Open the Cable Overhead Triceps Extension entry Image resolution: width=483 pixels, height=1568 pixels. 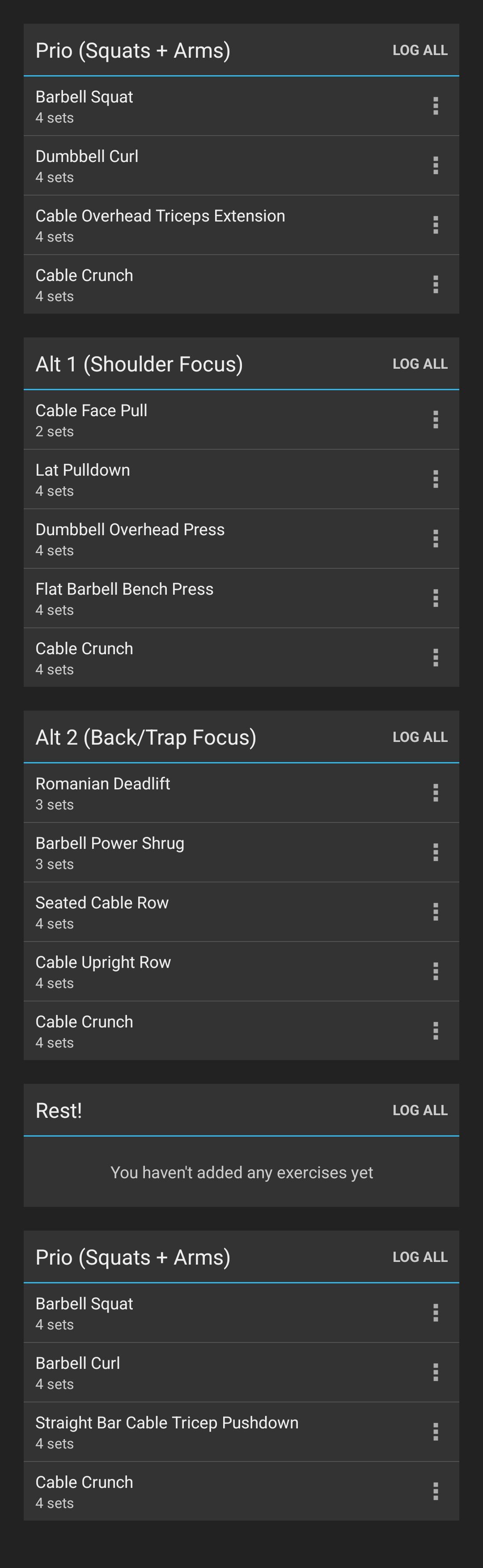click(x=161, y=225)
